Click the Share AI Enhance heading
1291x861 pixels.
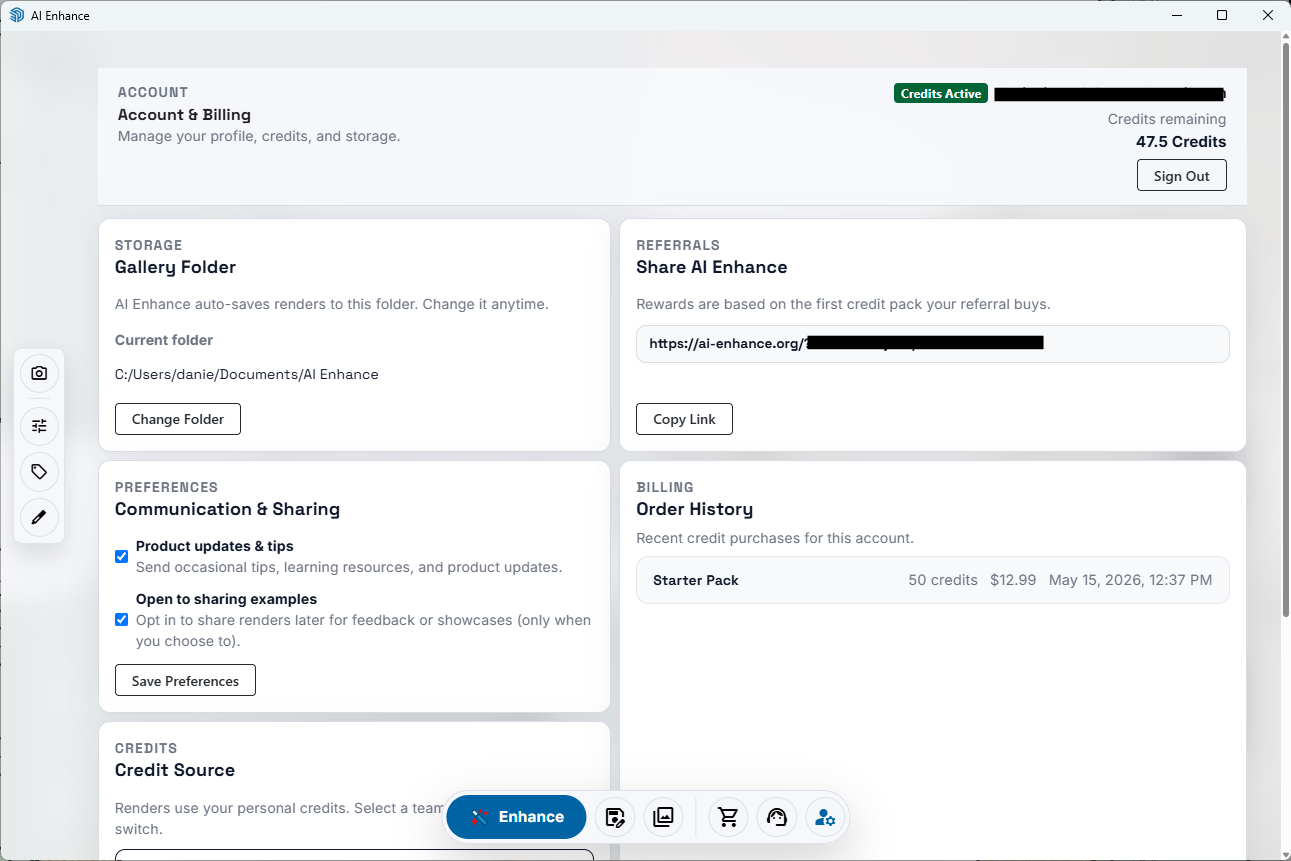[712, 267]
